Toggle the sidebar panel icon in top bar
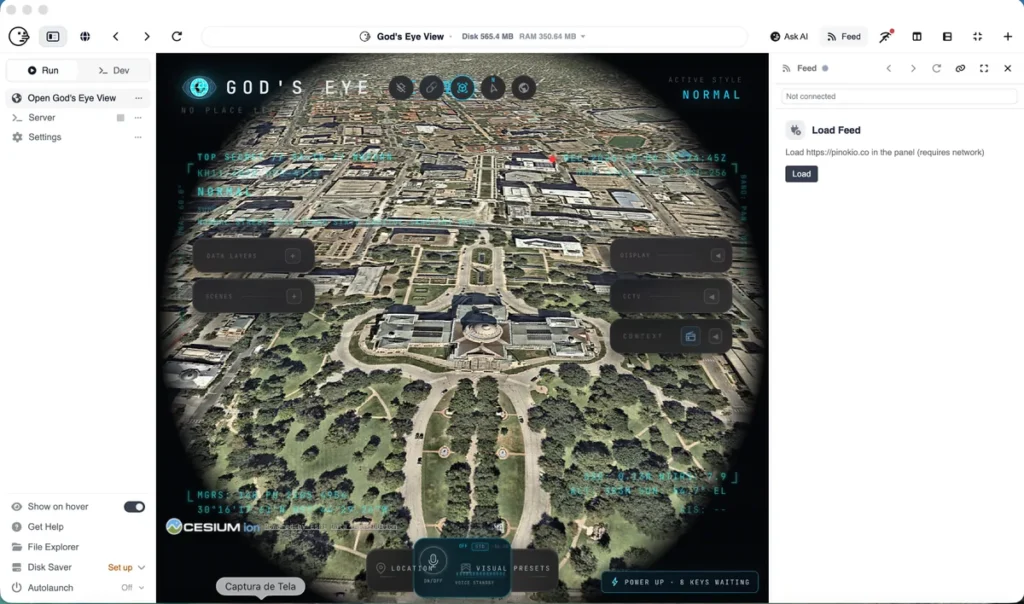Screen dimensions: 1024x604 53,37
